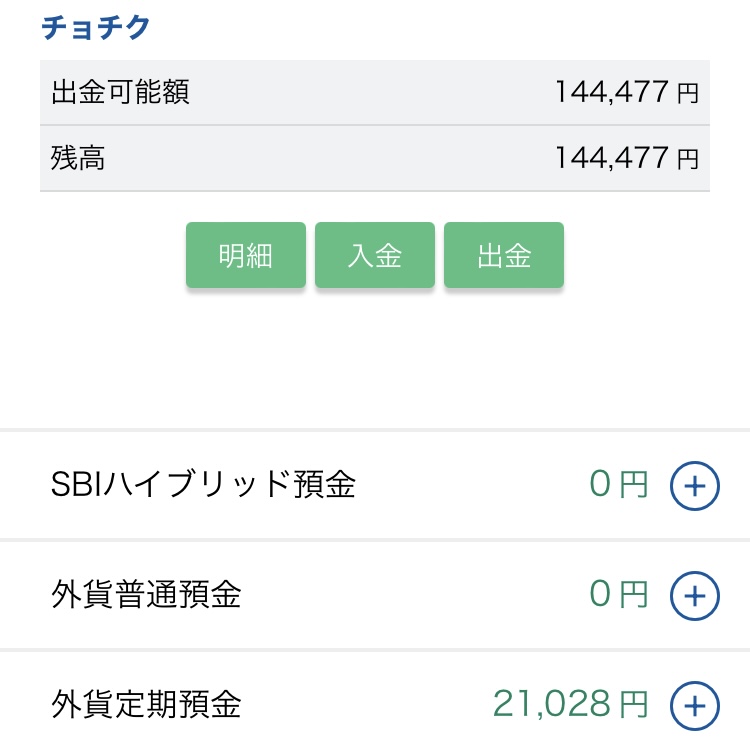750x737 pixels.
Task: Tap the 残高 value 144,477
Action: tap(611, 158)
